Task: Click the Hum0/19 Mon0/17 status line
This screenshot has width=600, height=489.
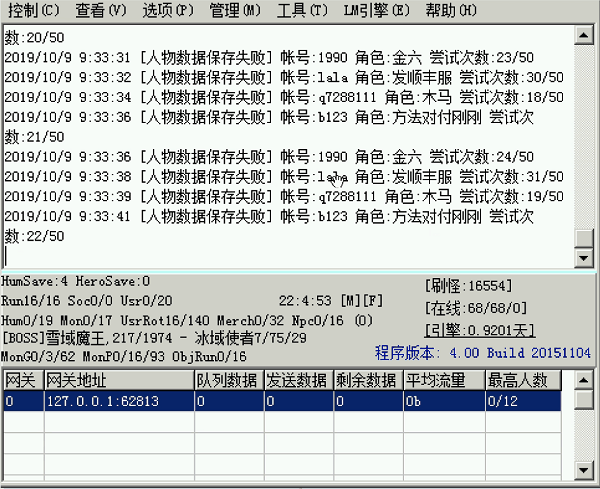Action: (x=187, y=320)
